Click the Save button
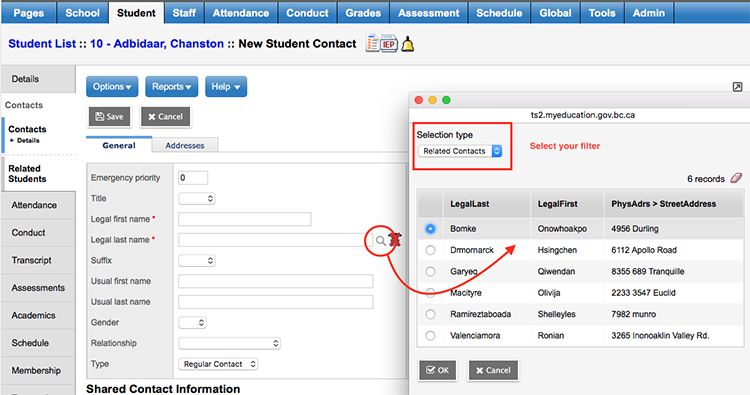Image resolution: width=750 pixels, height=395 pixels. pyautogui.click(x=110, y=117)
